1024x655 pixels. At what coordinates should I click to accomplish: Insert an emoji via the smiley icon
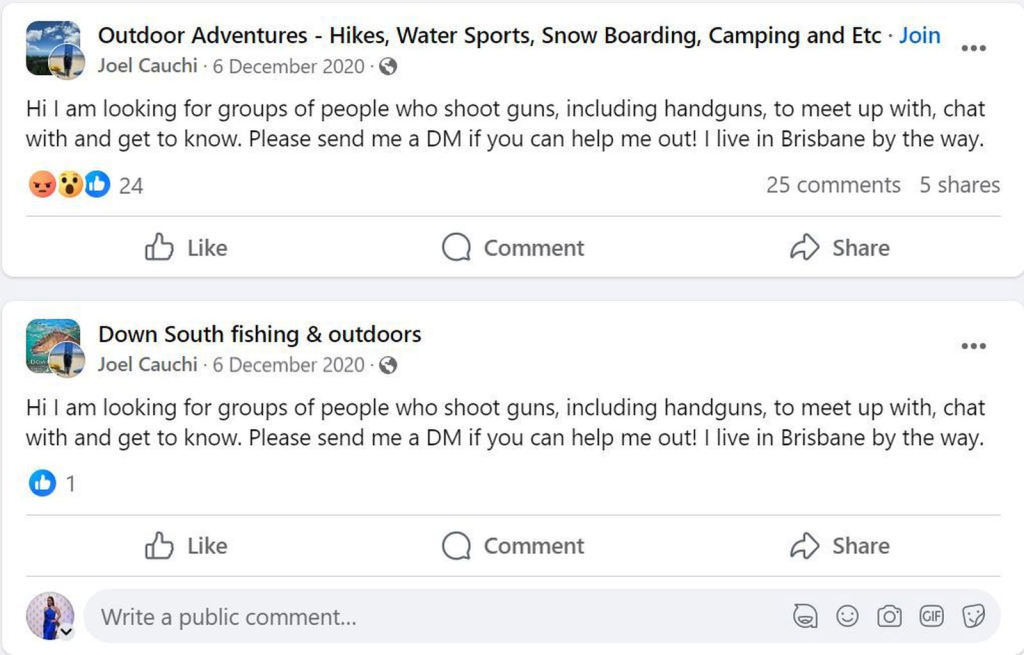[847, 617]
